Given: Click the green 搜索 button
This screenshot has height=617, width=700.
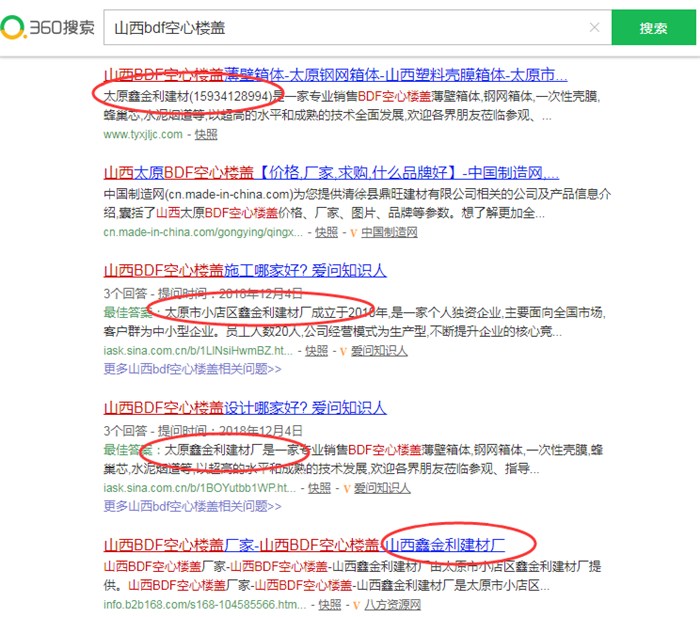Looking at the screenshot, I should click(x=653, y=28).
